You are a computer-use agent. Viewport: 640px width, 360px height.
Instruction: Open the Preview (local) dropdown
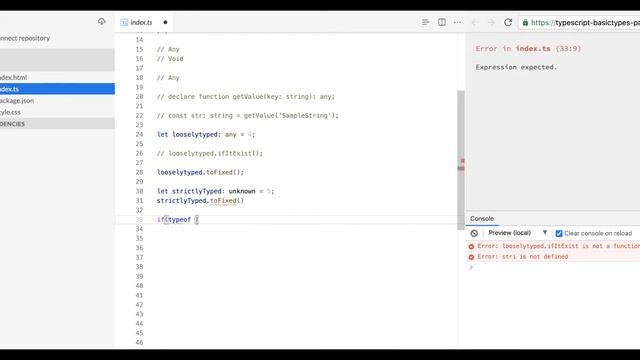(517, 233)
